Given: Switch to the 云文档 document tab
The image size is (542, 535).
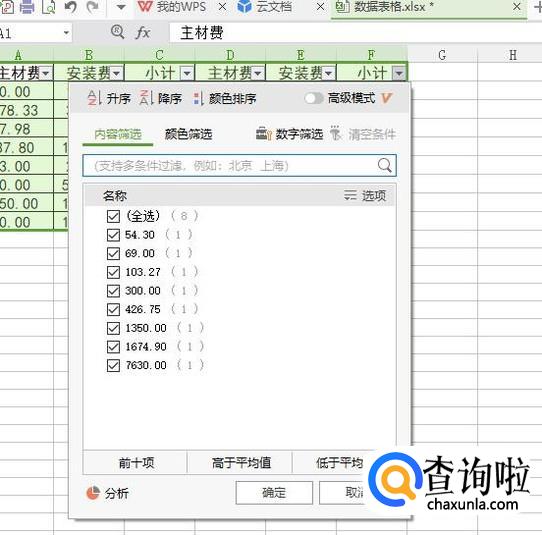Looking at the screenshot, I should [265, 7].
